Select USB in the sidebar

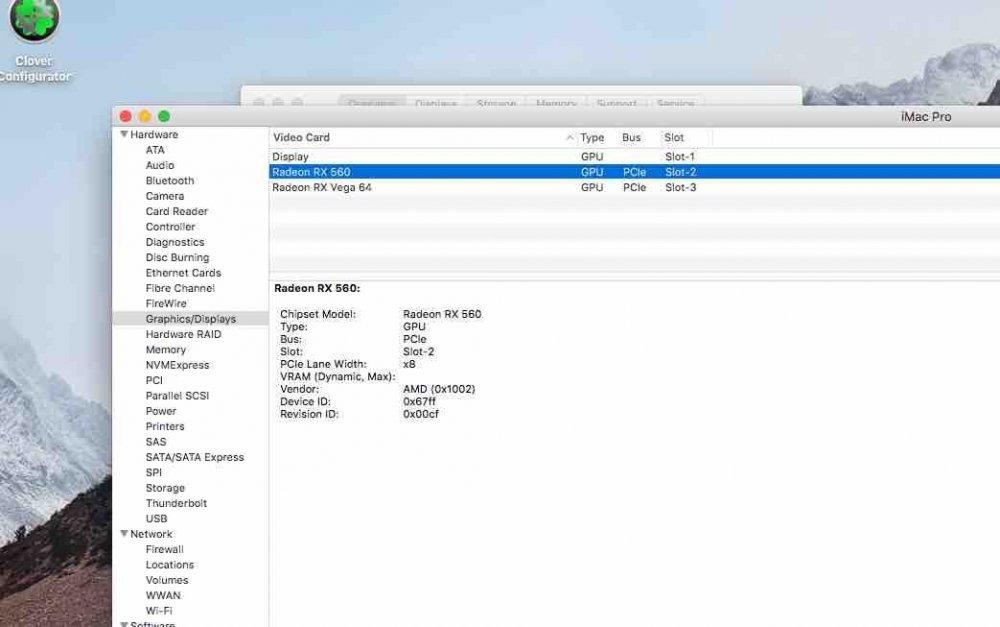click(156, 519)
